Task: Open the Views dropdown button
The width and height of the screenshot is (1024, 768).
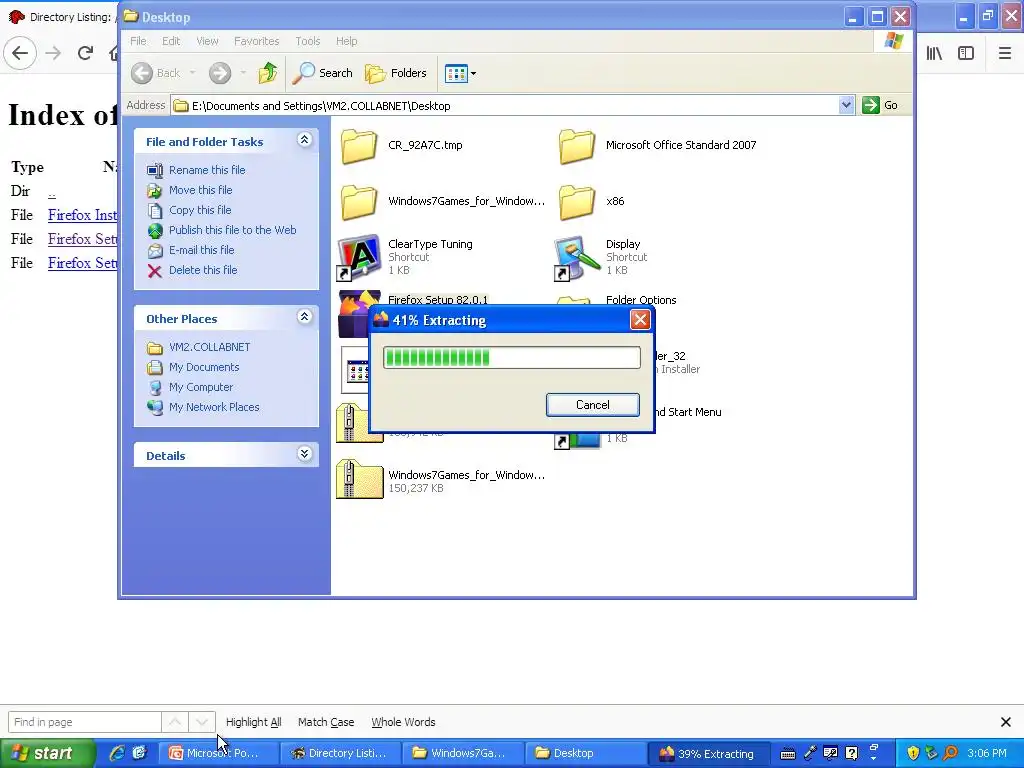Action: (x=460, y=74)
